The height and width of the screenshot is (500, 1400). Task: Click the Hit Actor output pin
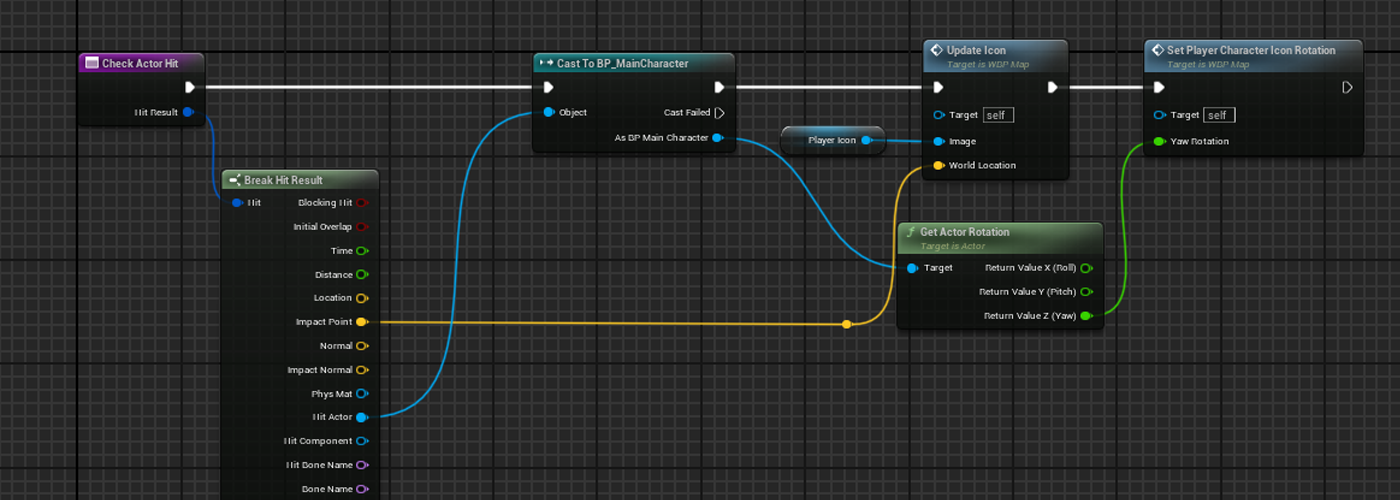361,417
